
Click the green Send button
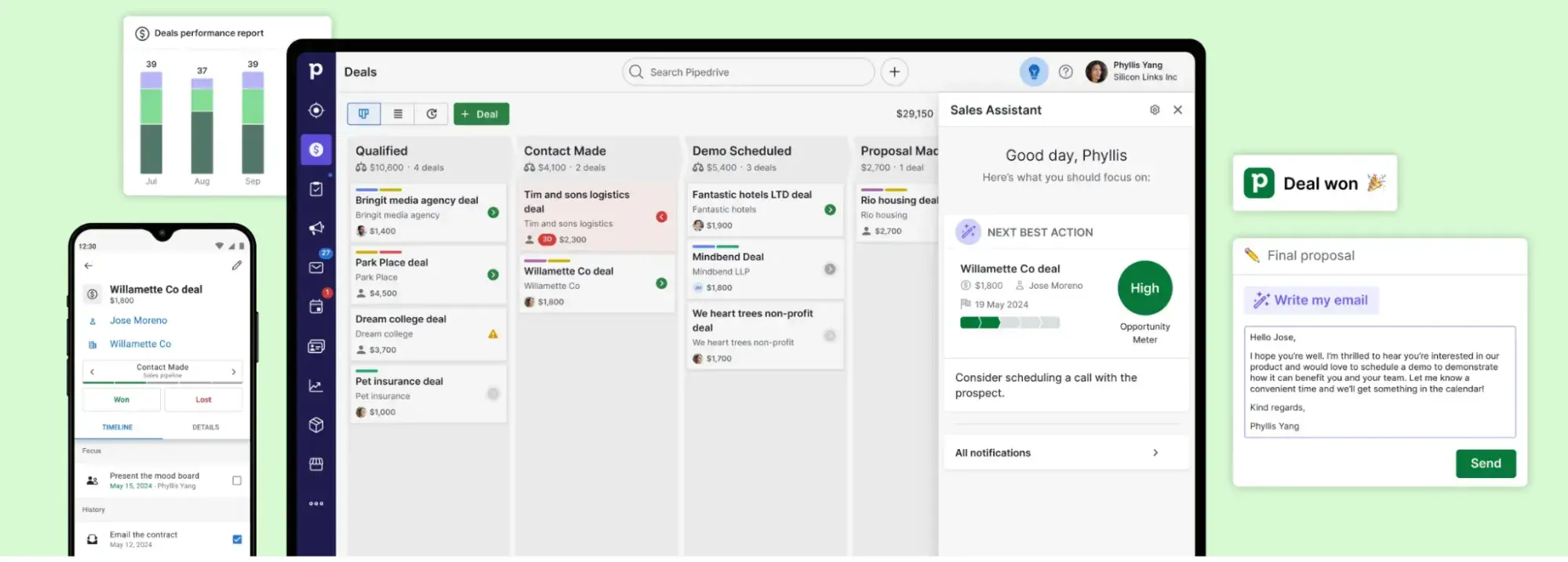coord(1485,464)
